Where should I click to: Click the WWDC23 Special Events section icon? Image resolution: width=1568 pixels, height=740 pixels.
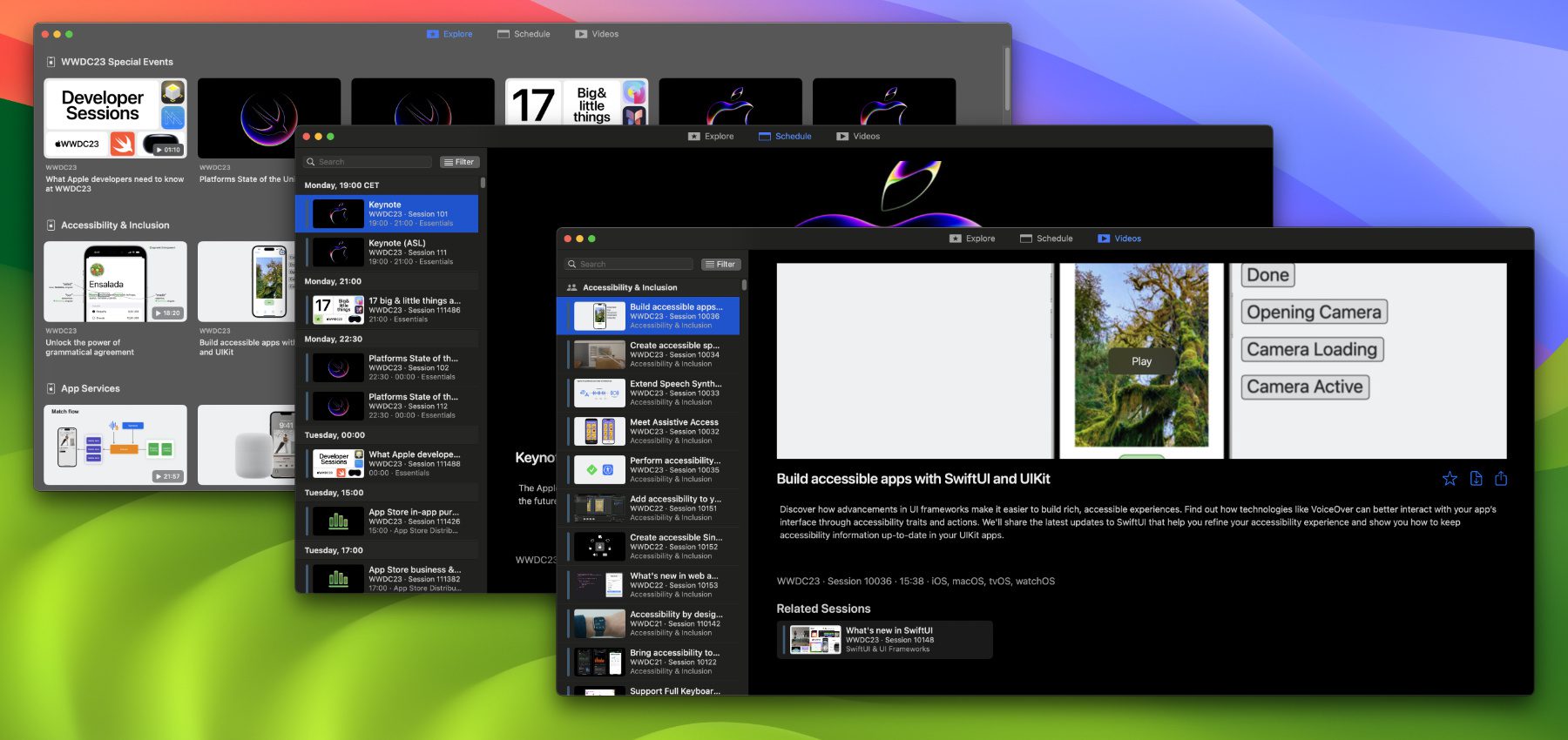[51, 62]
